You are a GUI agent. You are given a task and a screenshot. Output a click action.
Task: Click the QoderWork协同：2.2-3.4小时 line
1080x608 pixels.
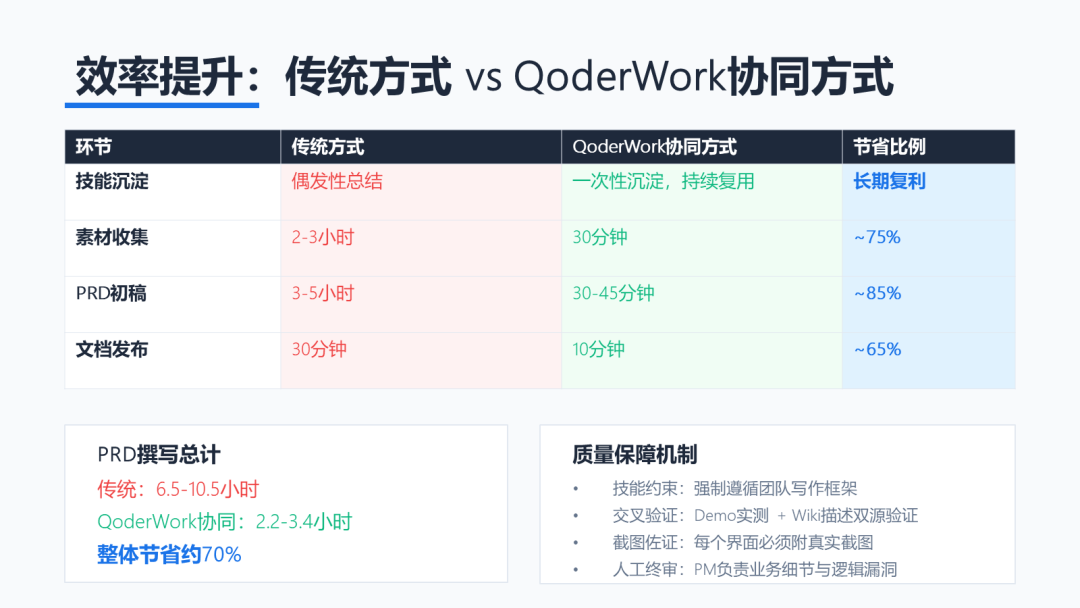click(225, 521)
